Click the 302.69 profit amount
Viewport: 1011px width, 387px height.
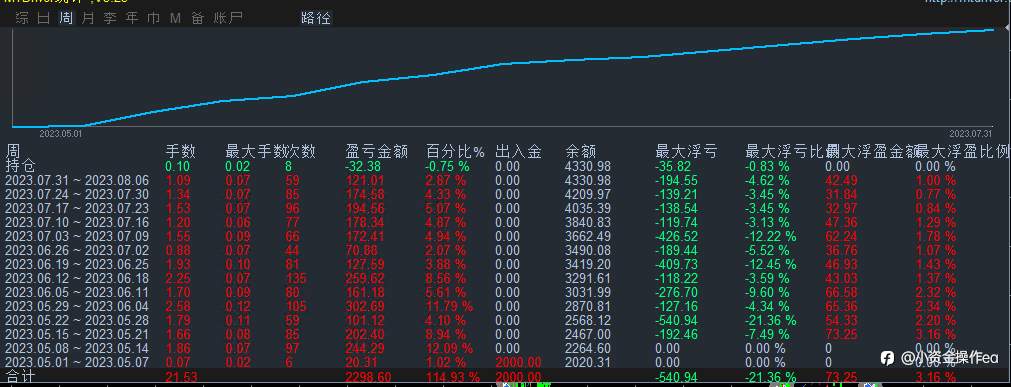(365, 306)
